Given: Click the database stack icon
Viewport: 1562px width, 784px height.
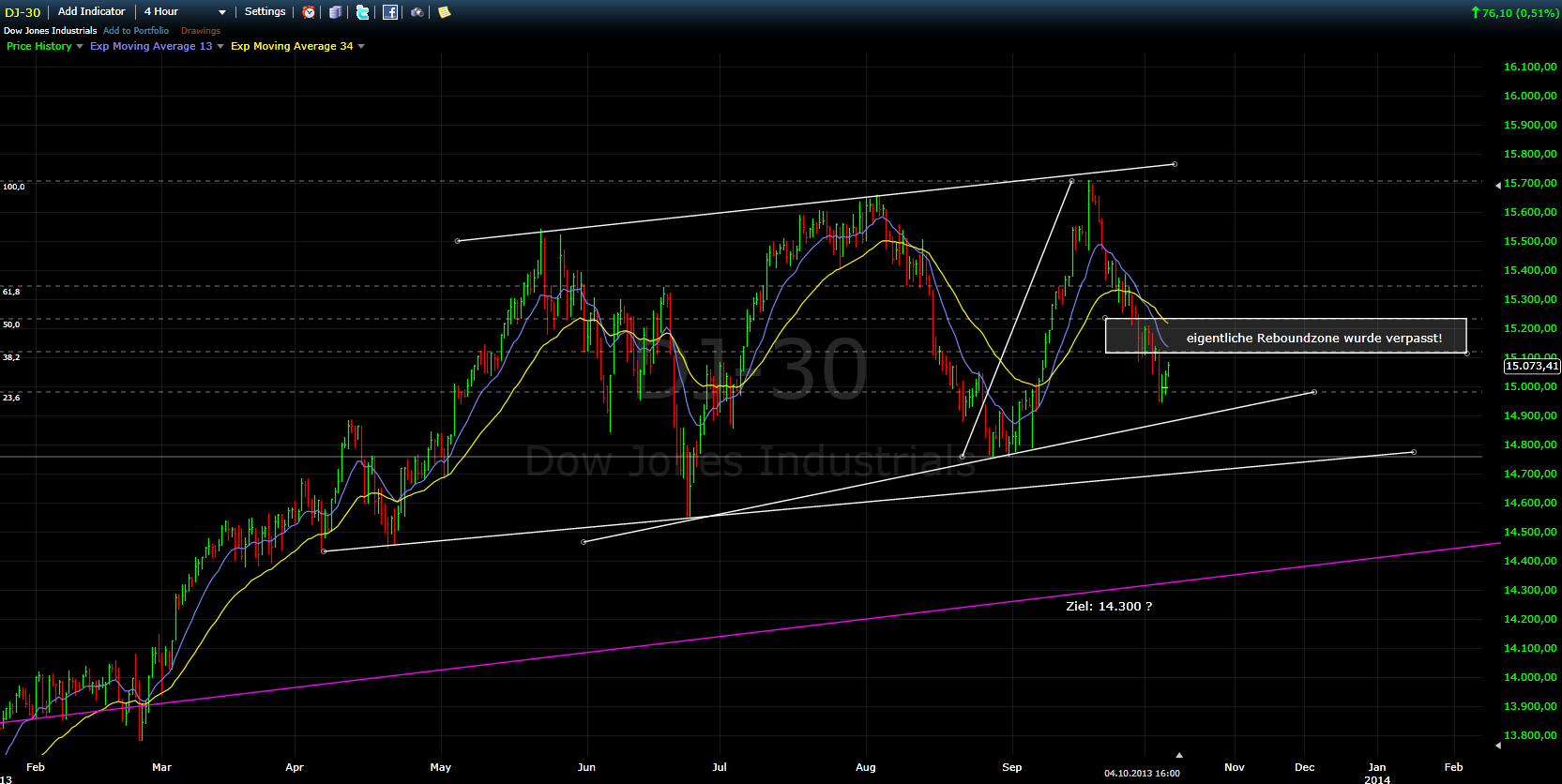Looking at the screenshot, I should [335, 12].
